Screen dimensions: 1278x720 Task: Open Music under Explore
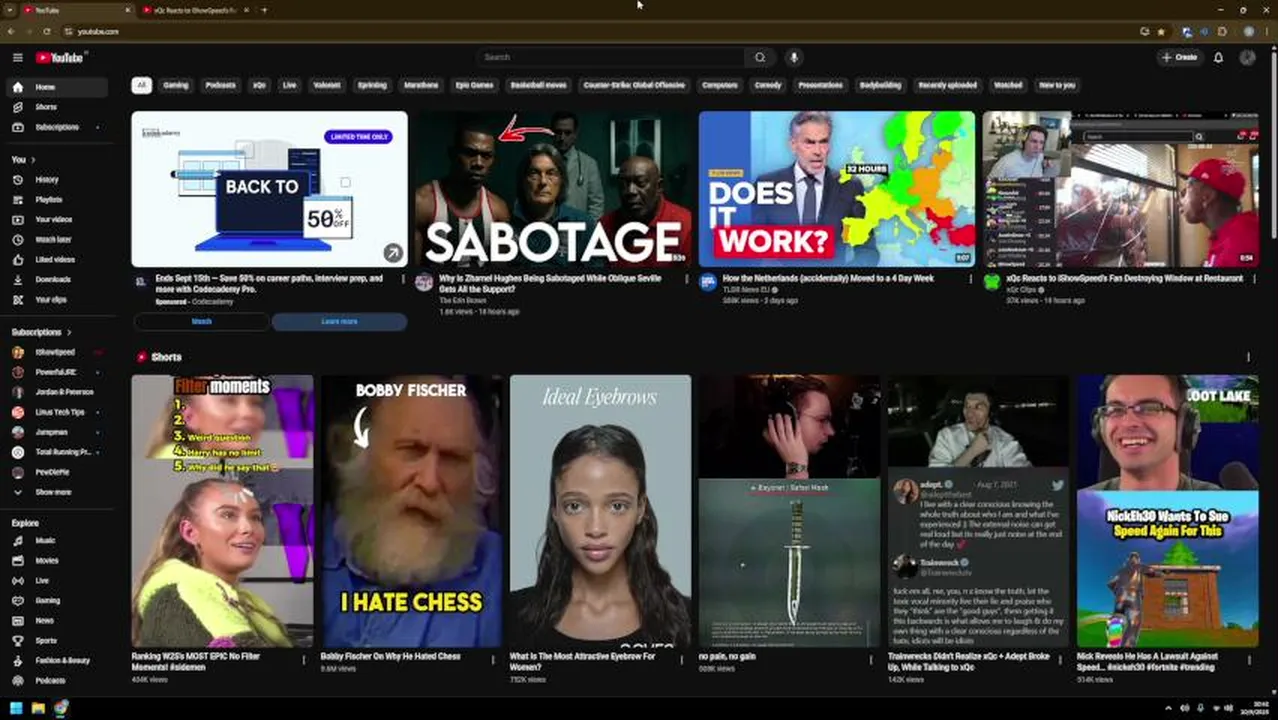click(58, 540)
